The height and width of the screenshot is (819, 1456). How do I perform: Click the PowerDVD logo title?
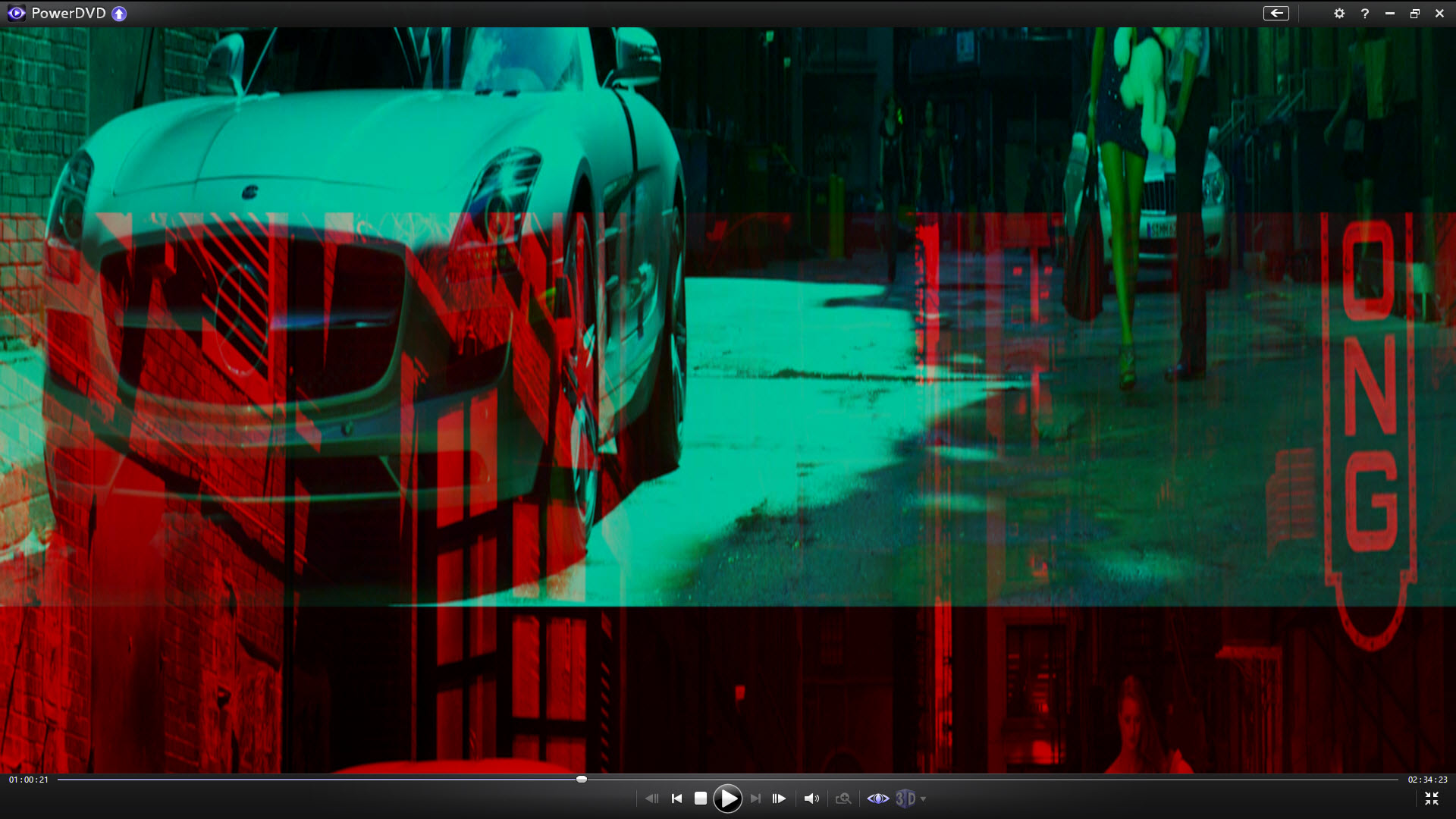(x=67, y=14)
